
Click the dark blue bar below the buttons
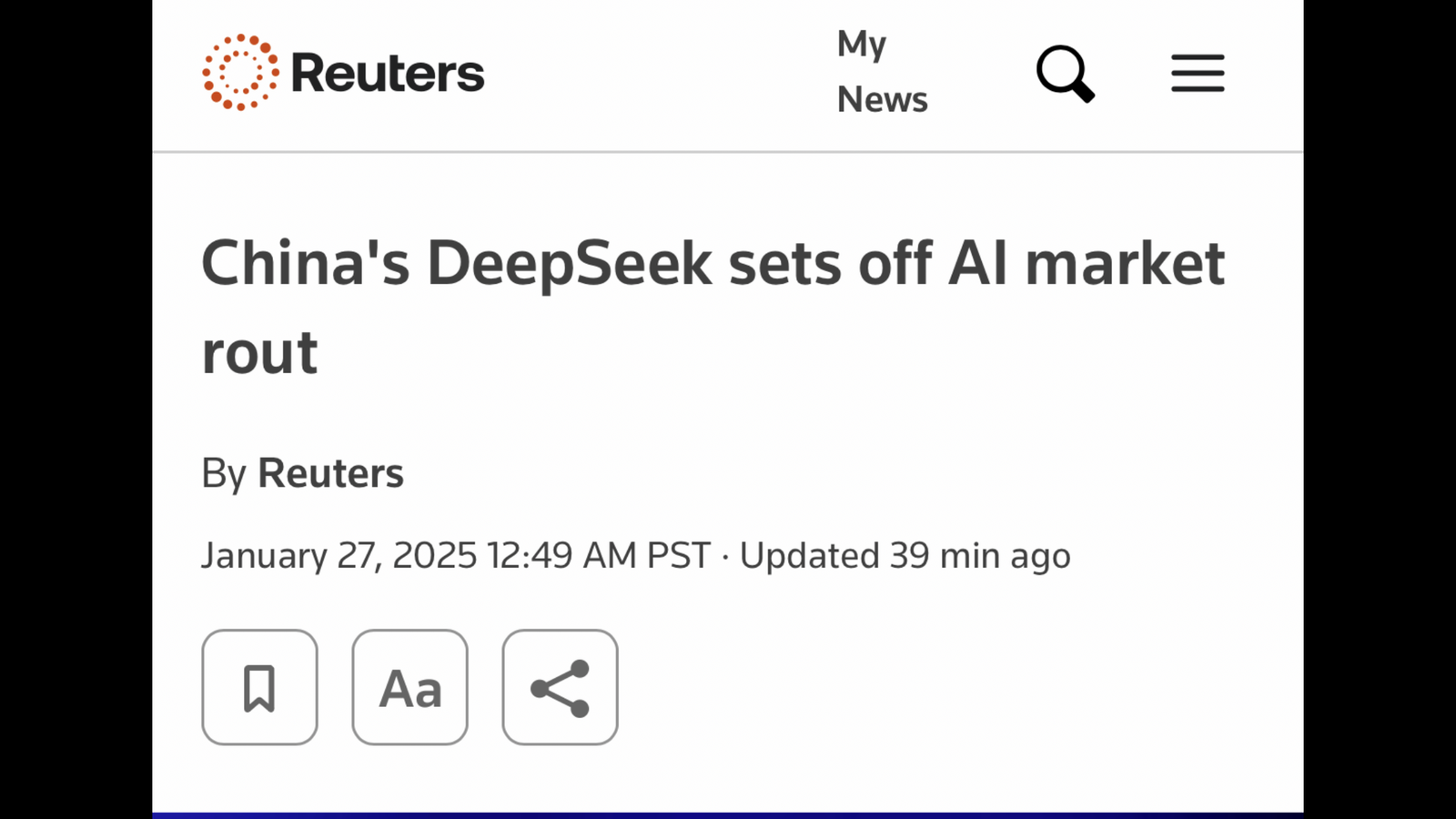(x=728, y=815)
